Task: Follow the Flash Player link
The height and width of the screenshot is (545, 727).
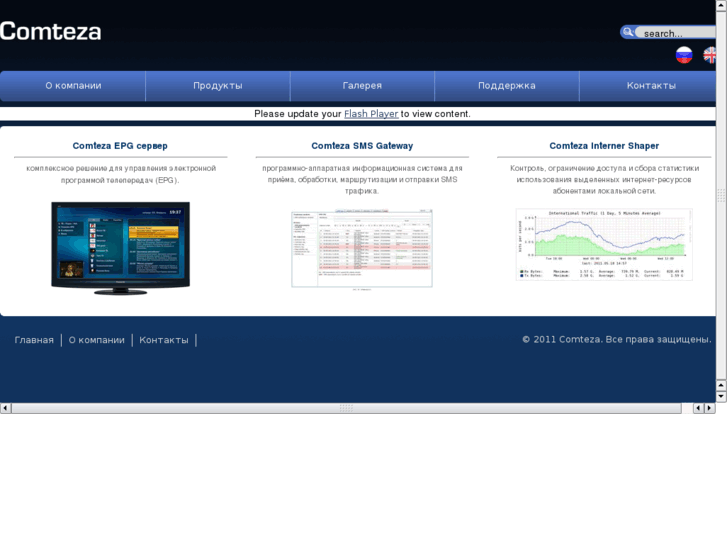Action: [371, 114]
